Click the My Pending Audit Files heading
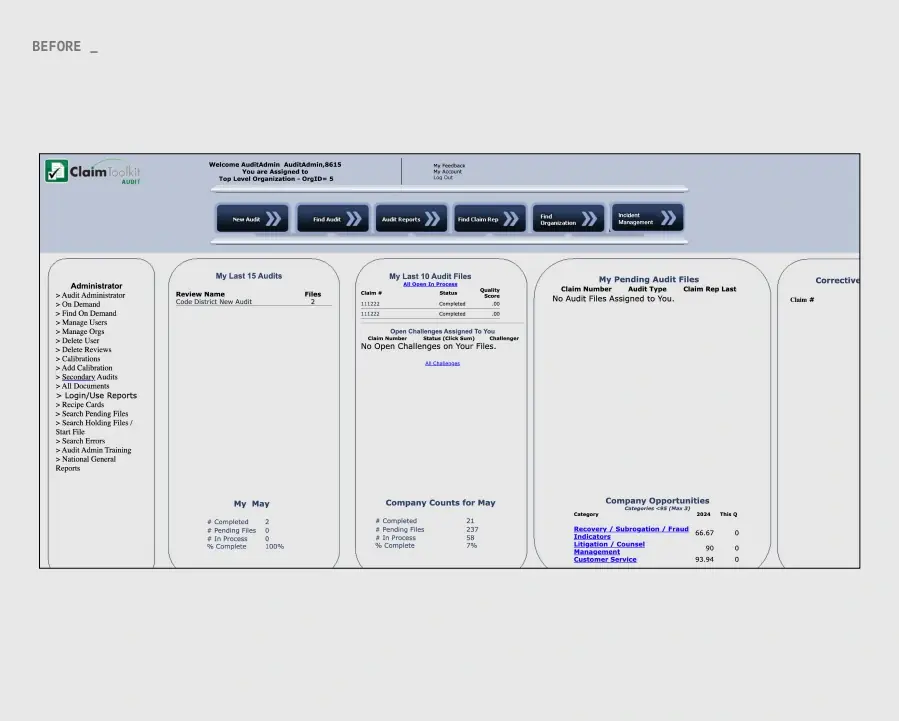 (x=648, y=280)
